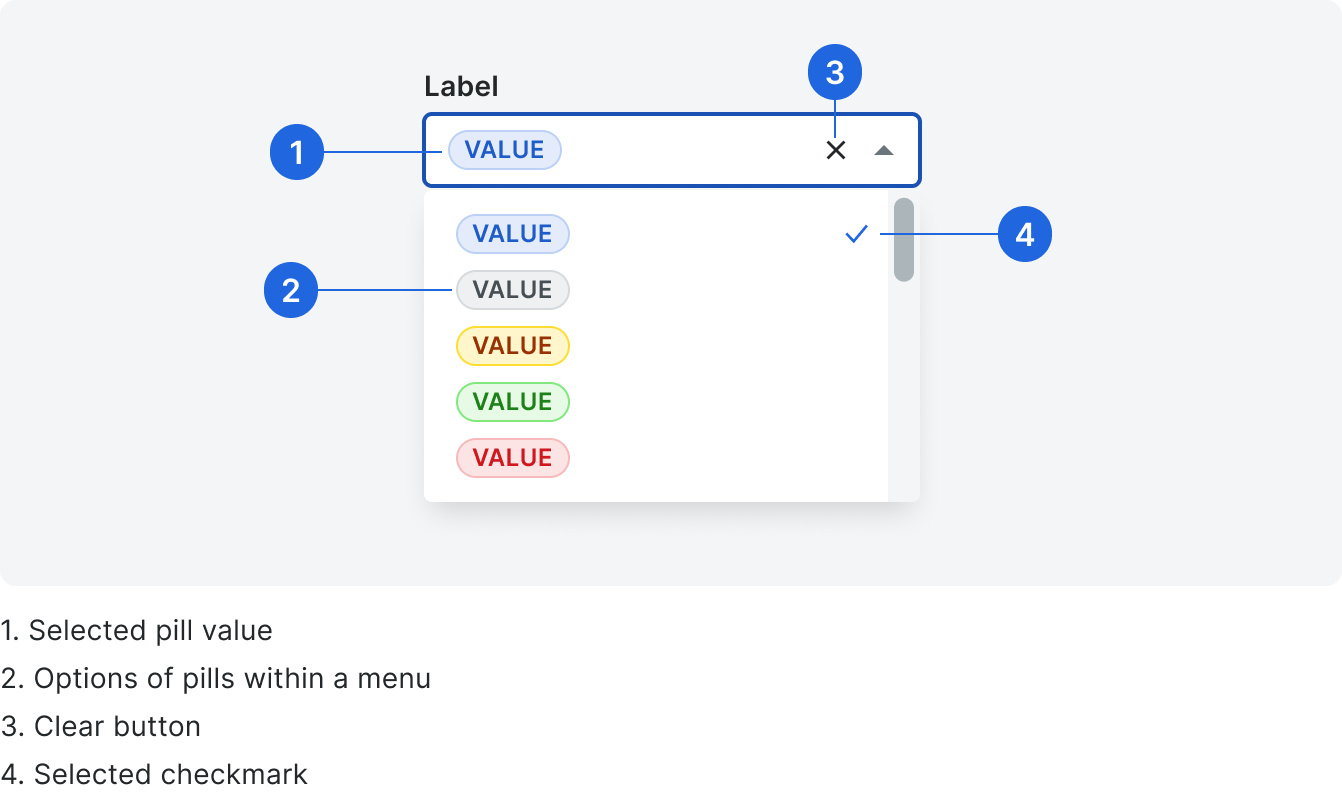This screenshot has width=1342, height=794.
Task: Click the X clear button in the field
Action: point(836,150)
